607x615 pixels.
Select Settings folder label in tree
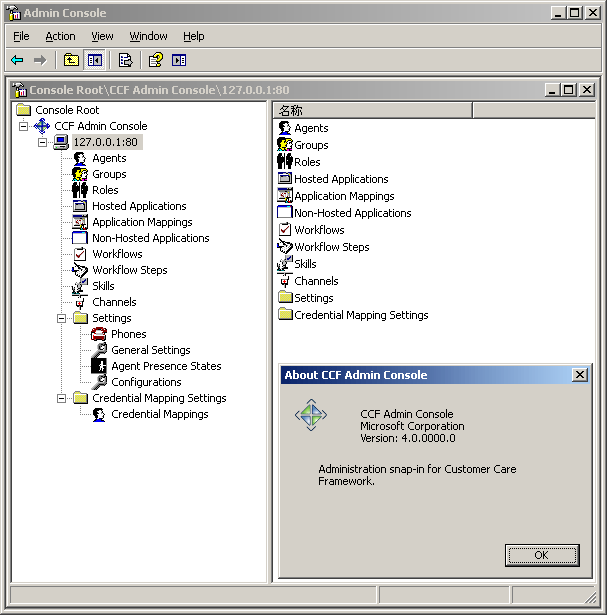point(112,318)
